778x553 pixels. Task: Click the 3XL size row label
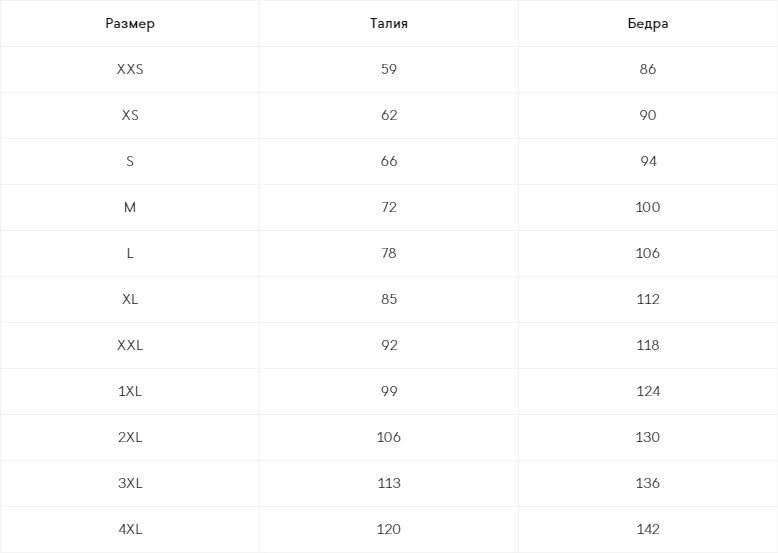(130, 483)
